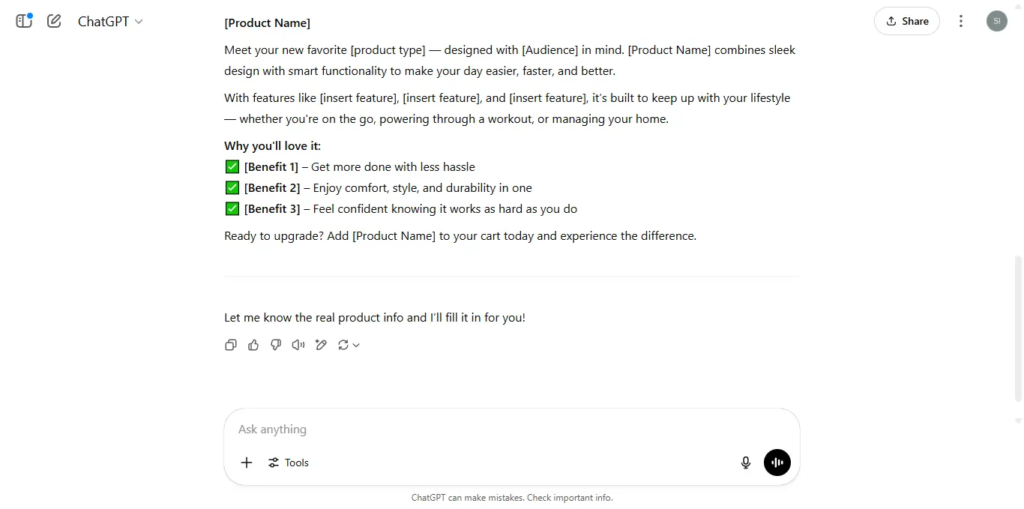
Task: Click the scrollbar down arrow
Action: pos(1017,421)
